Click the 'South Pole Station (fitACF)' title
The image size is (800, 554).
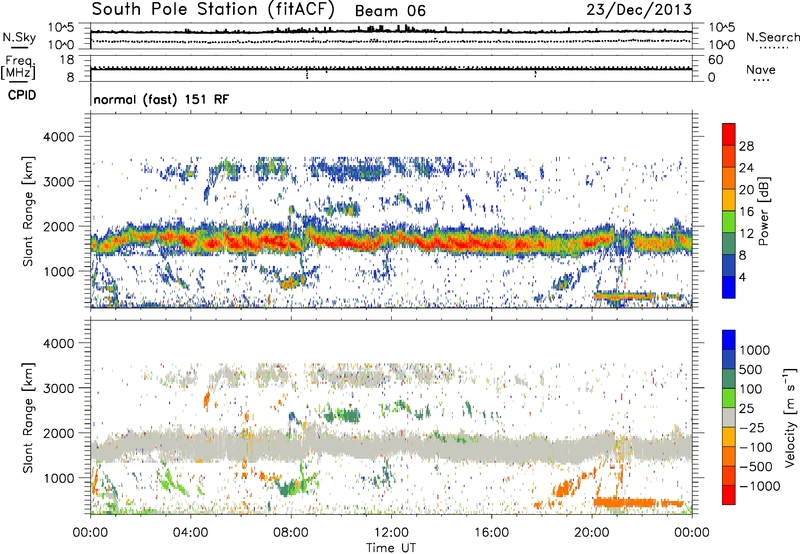(213, 10)
